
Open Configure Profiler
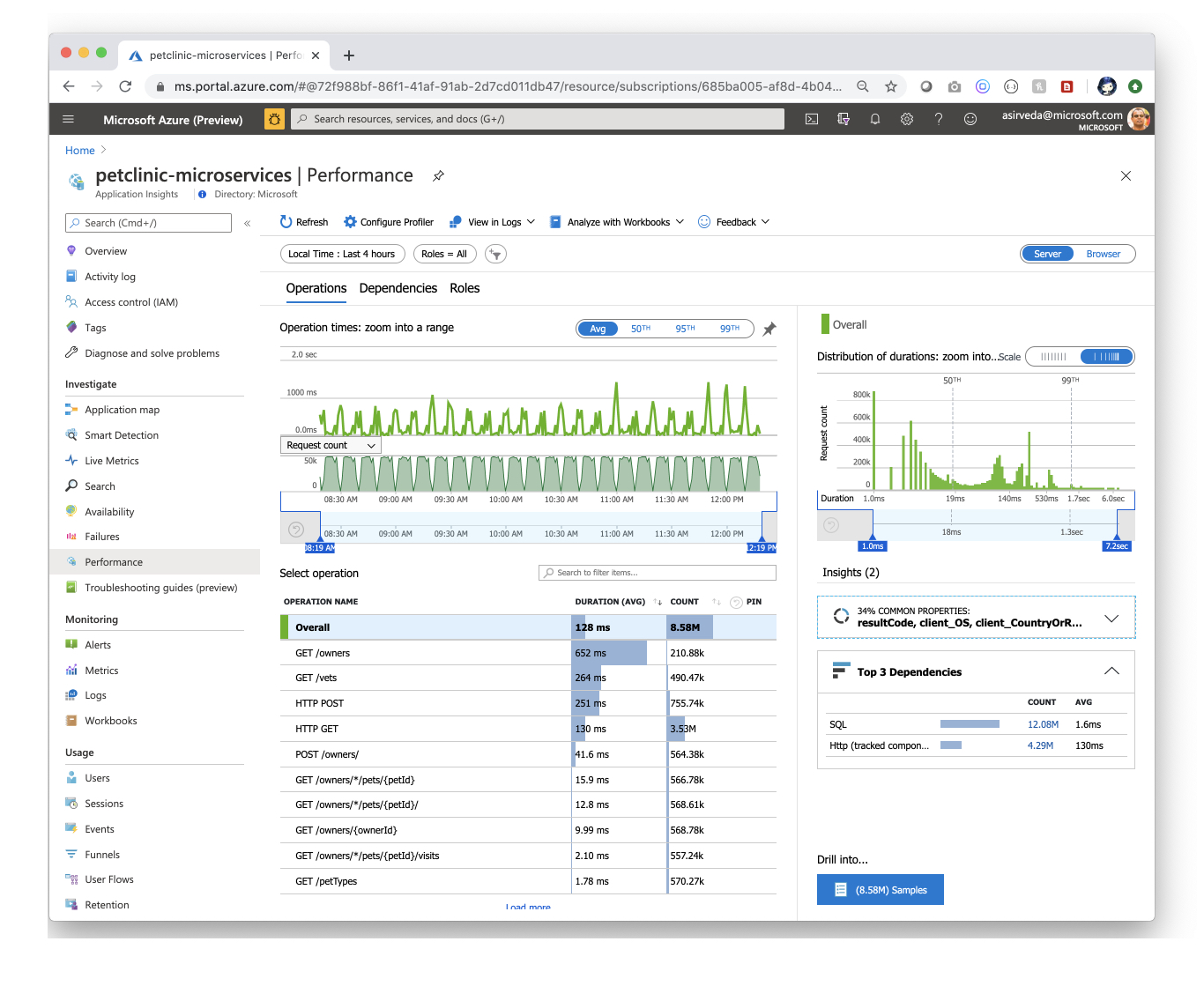coord(389,222)
